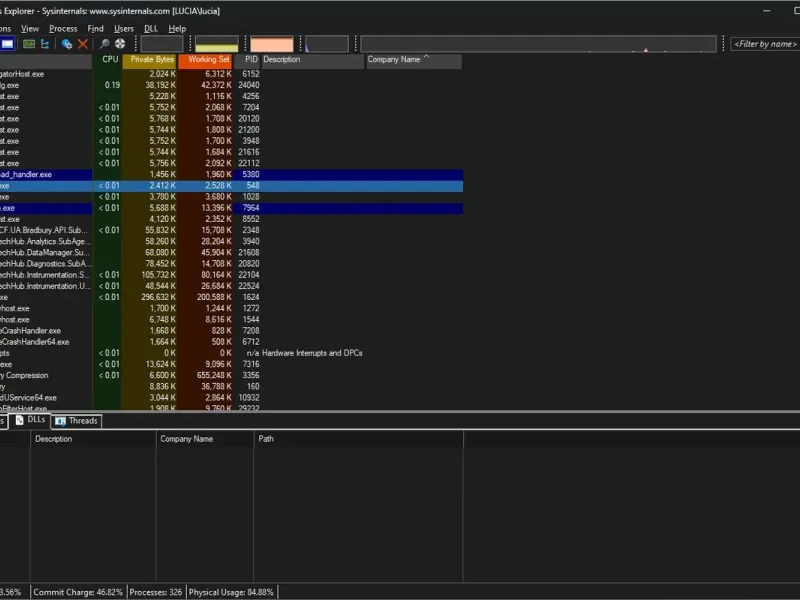The width and height of the screenshot is (800, 600).
Task: Select the process row with PID 548
Action: pos(232,186)
